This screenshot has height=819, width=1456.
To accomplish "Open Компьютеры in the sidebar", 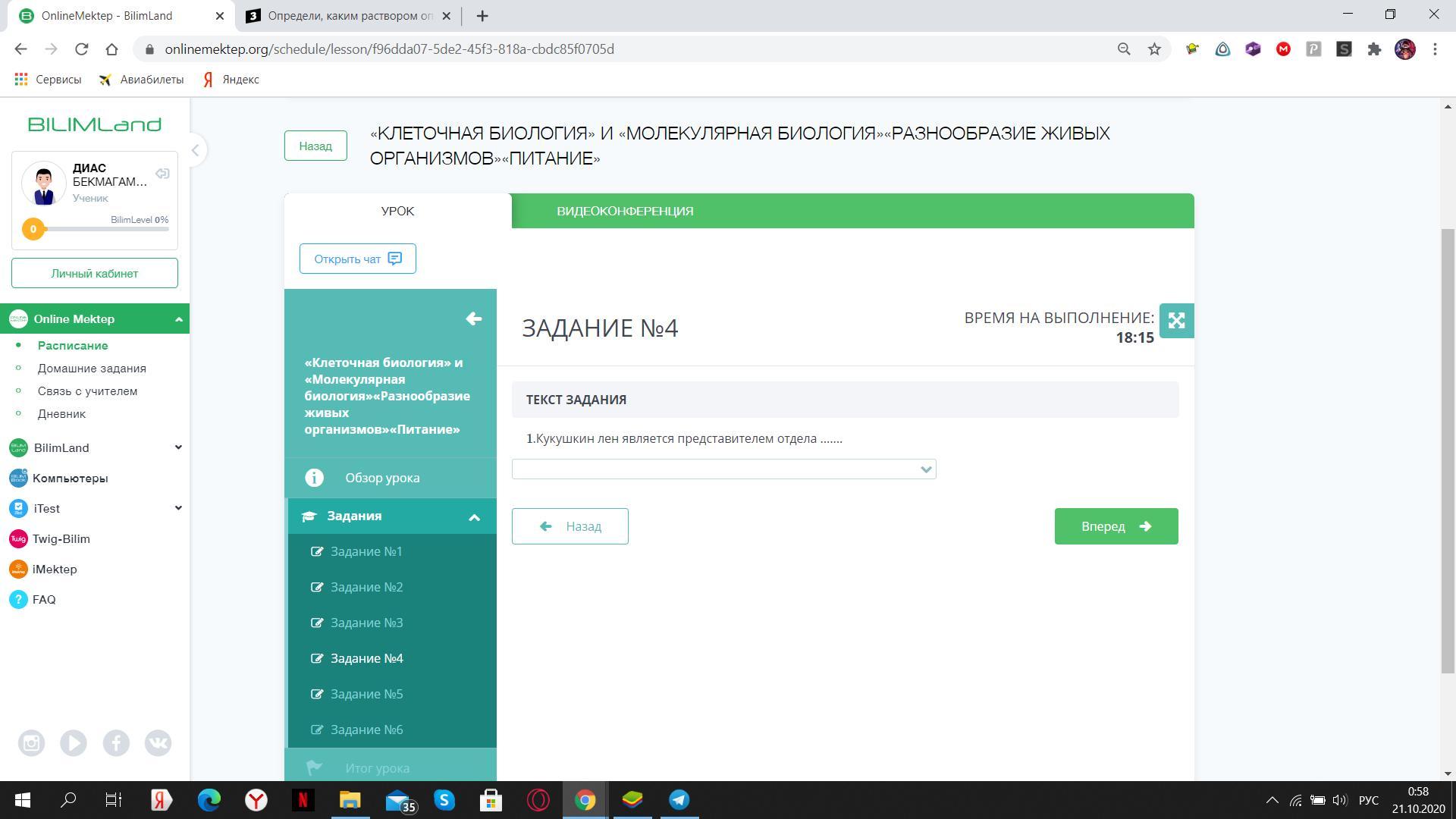I will point(70,479).
